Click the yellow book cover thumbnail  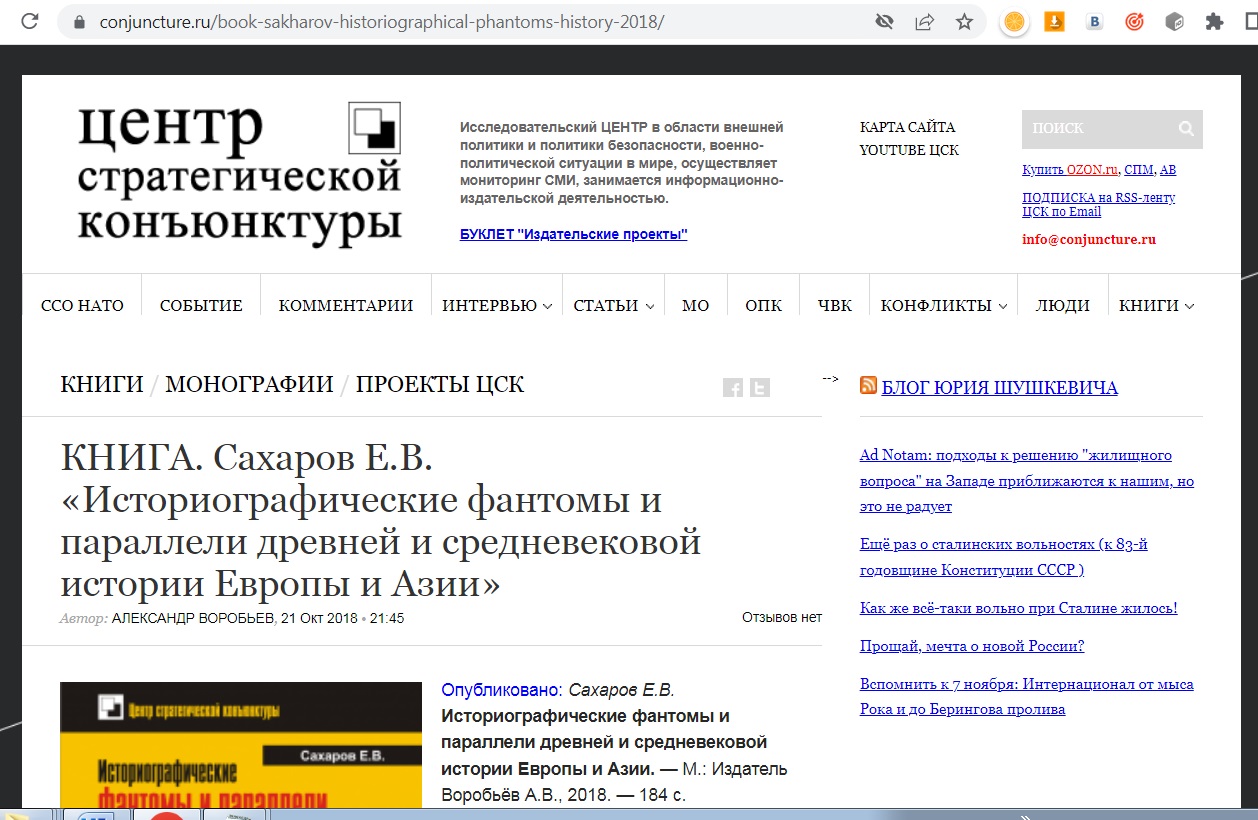241,745
